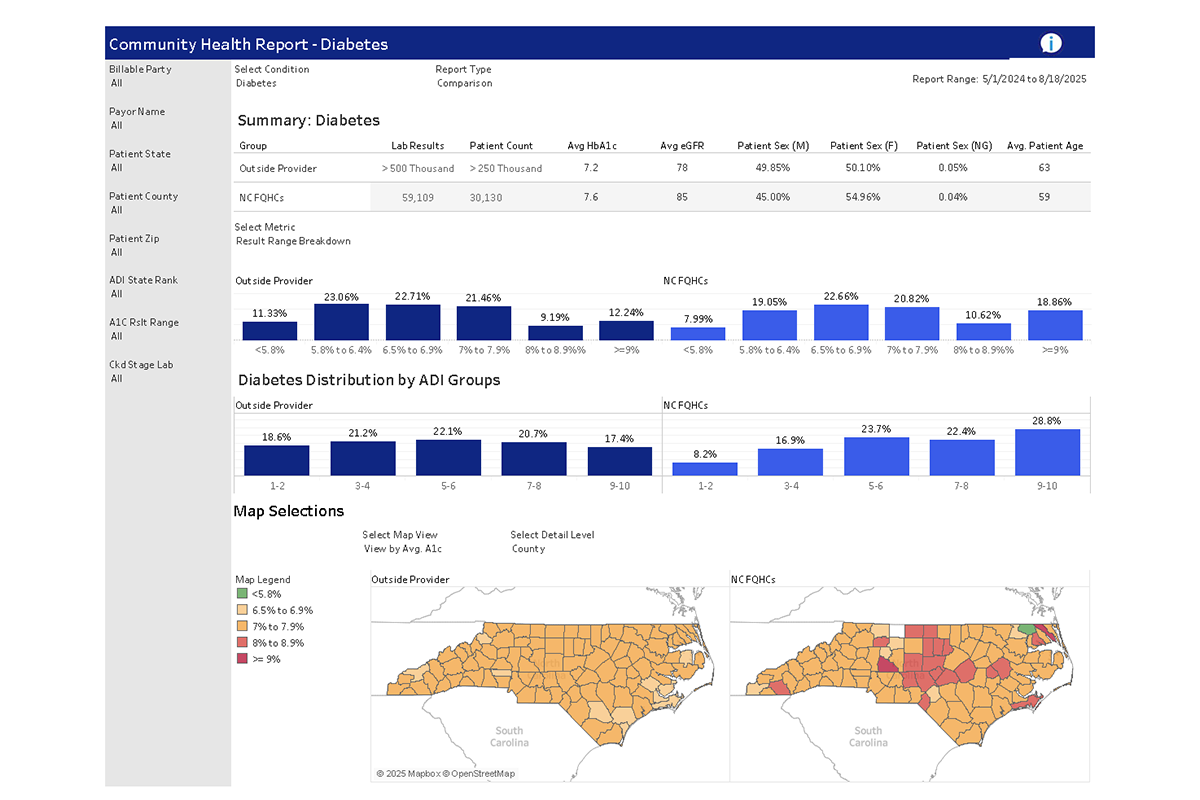The width and height of the screenshot is (1200, 800).
Task: Select the >= 9% legend swatch
Action: coord(240,659)
